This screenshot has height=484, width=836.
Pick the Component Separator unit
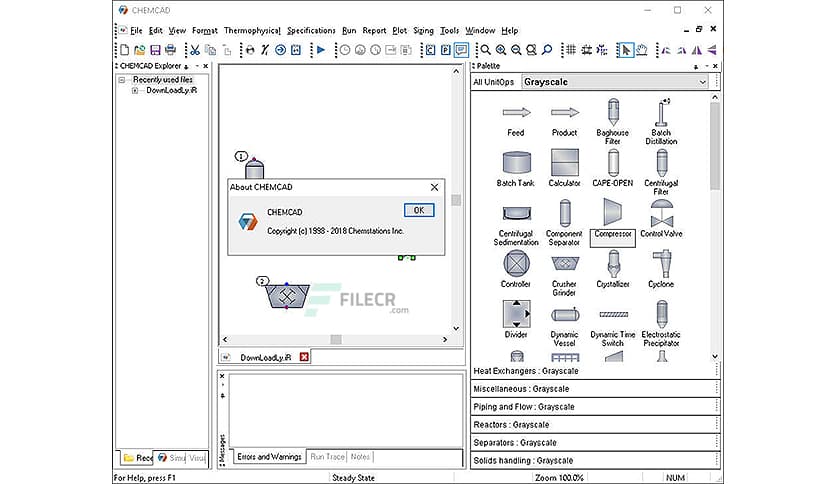(x=565, y=222)
